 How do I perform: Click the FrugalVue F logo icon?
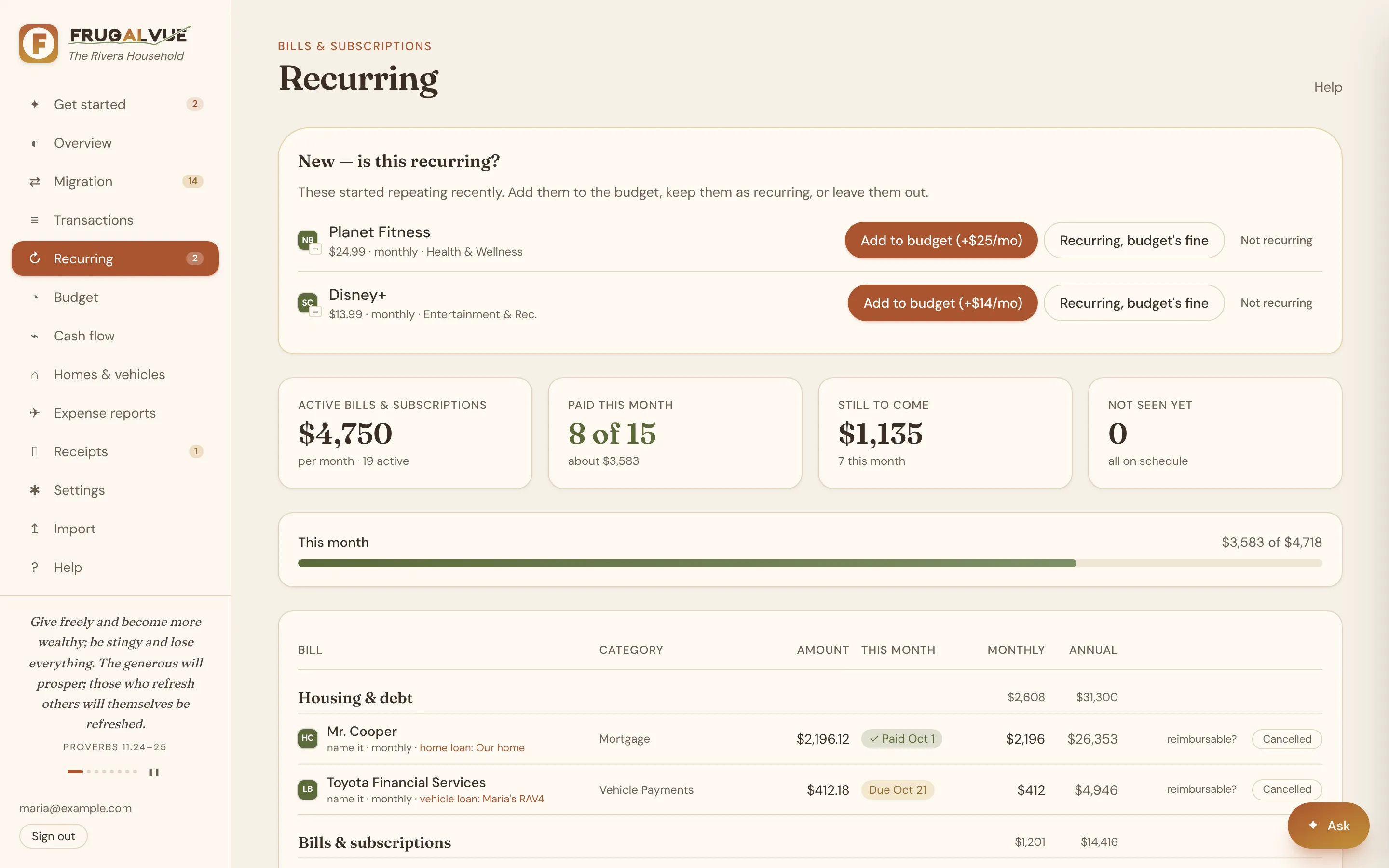pyautogui.click(x=39, y=43)
